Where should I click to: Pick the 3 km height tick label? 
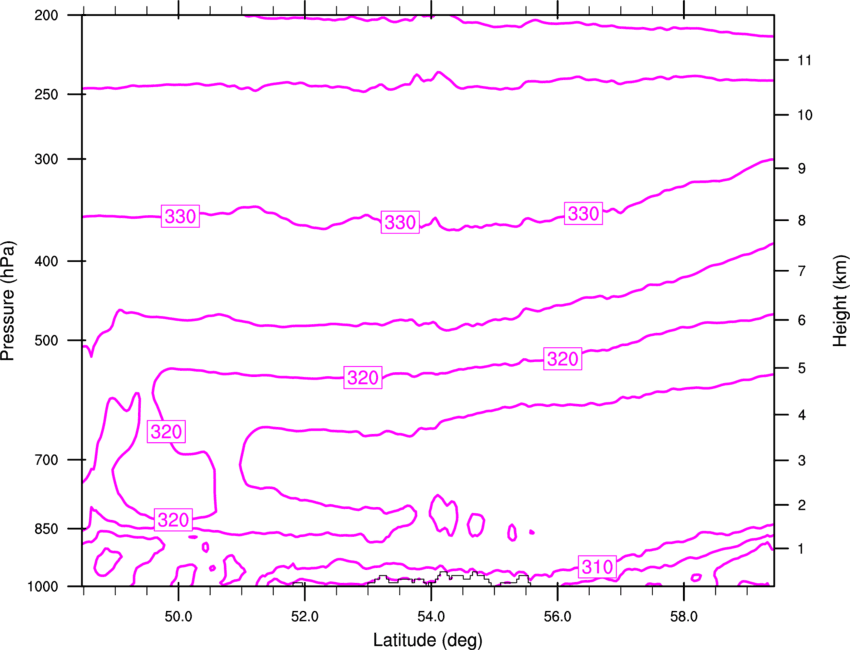(x=801, y=461)
